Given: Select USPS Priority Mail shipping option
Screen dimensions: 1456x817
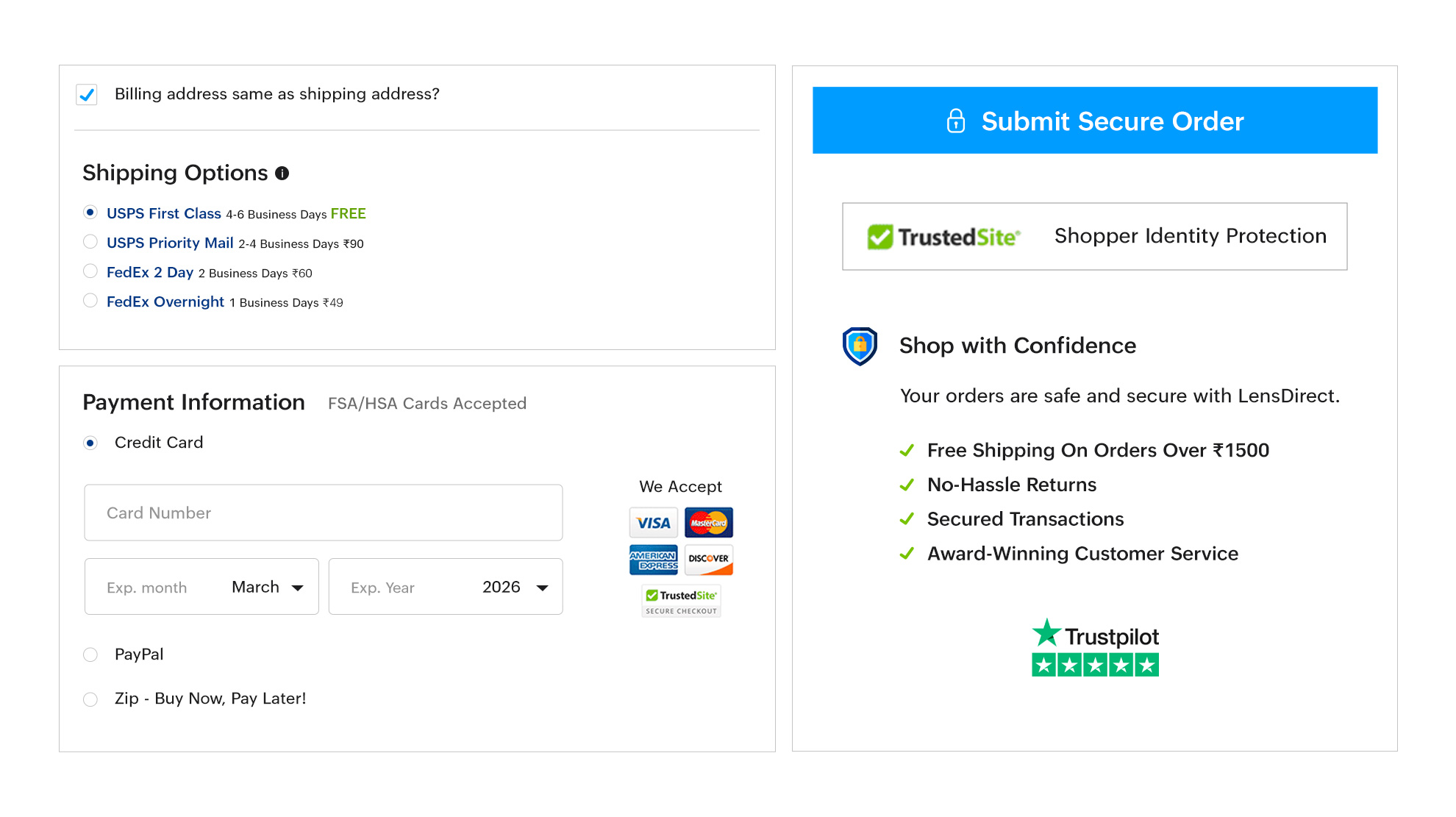Looking at the screenshot, I should tap(90, 241).
